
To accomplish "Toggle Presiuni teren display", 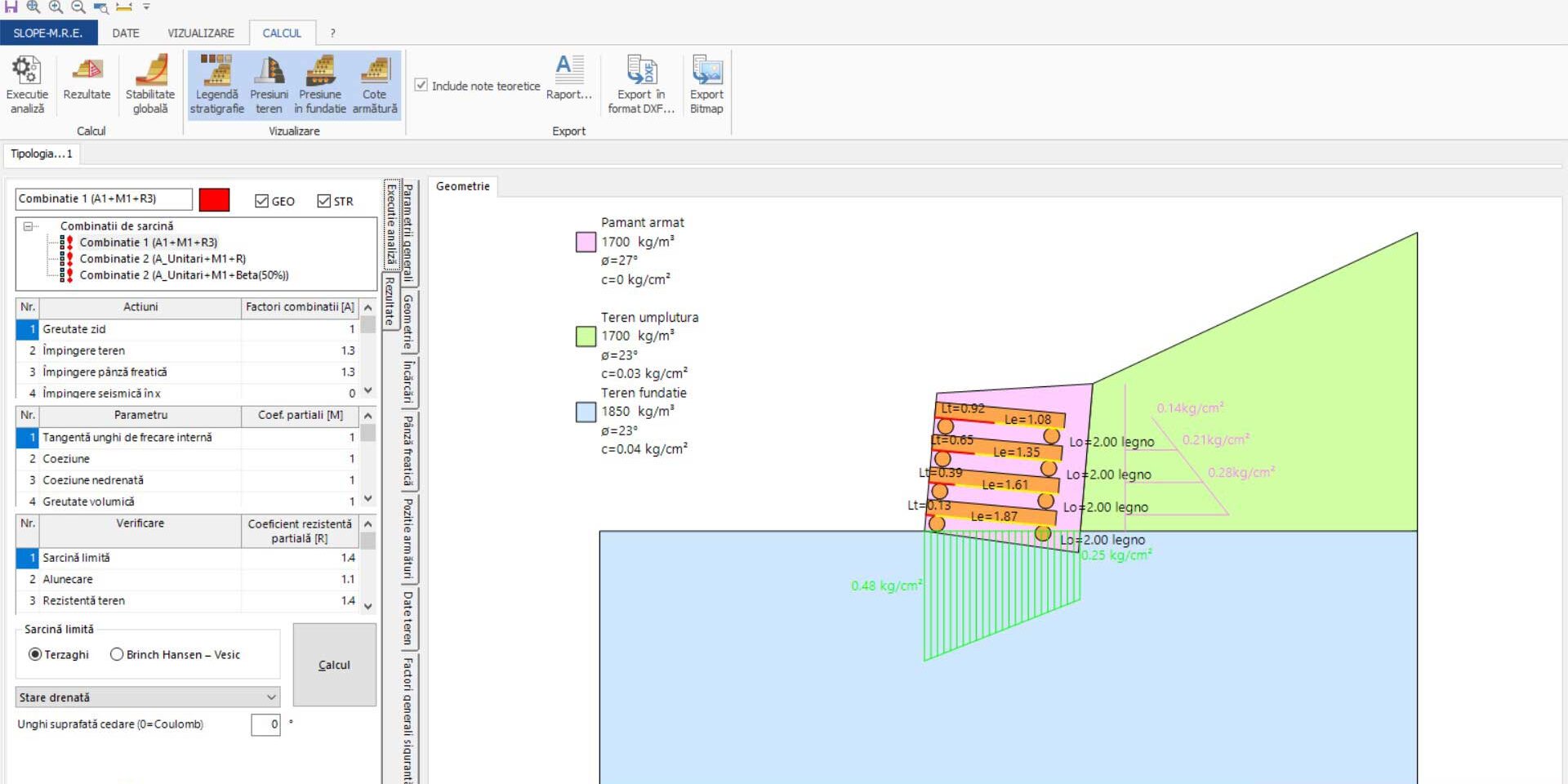I will (269, 71).
